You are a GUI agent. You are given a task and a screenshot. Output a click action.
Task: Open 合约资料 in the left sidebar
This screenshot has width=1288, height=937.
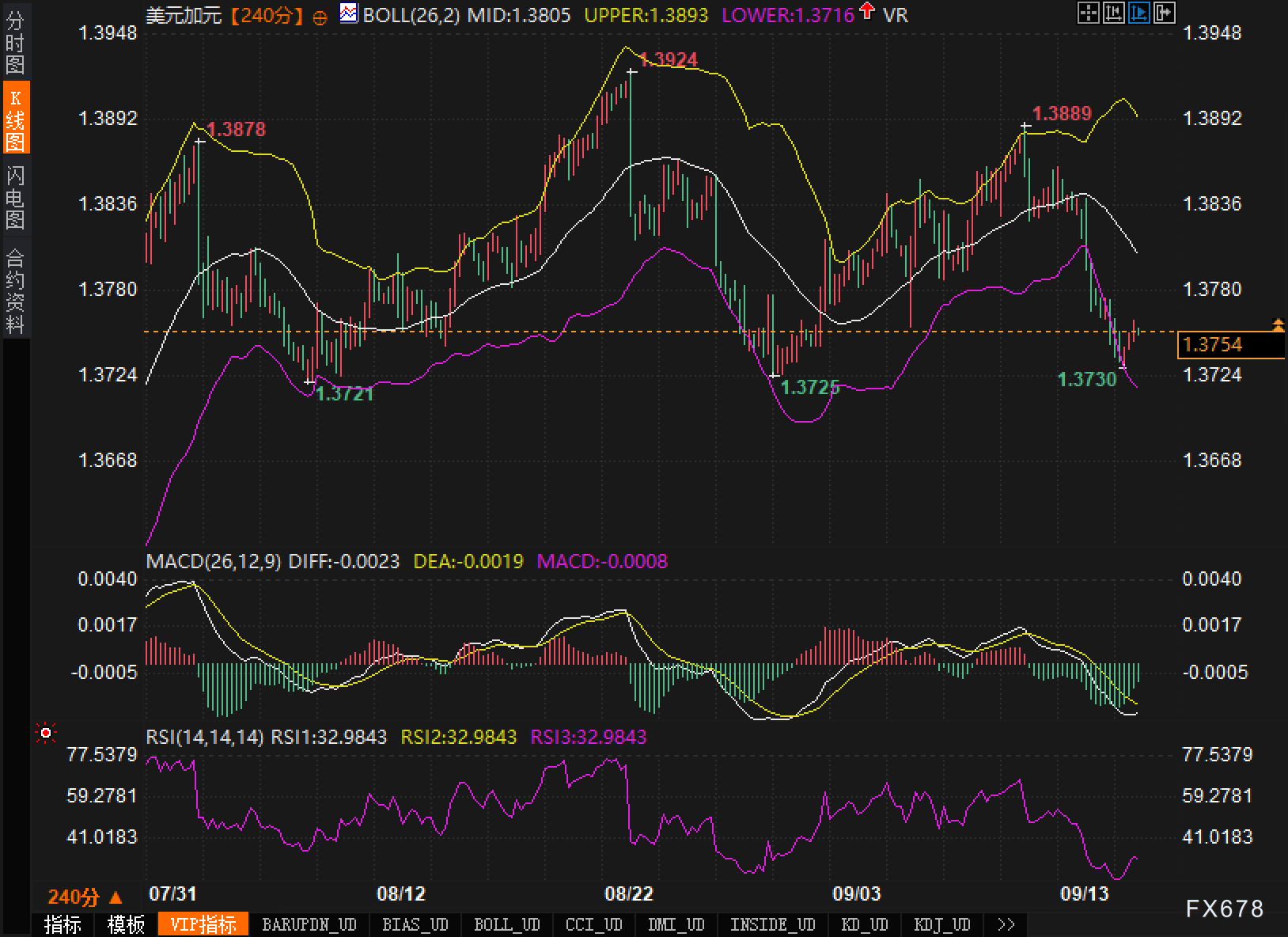click(15, 290)
